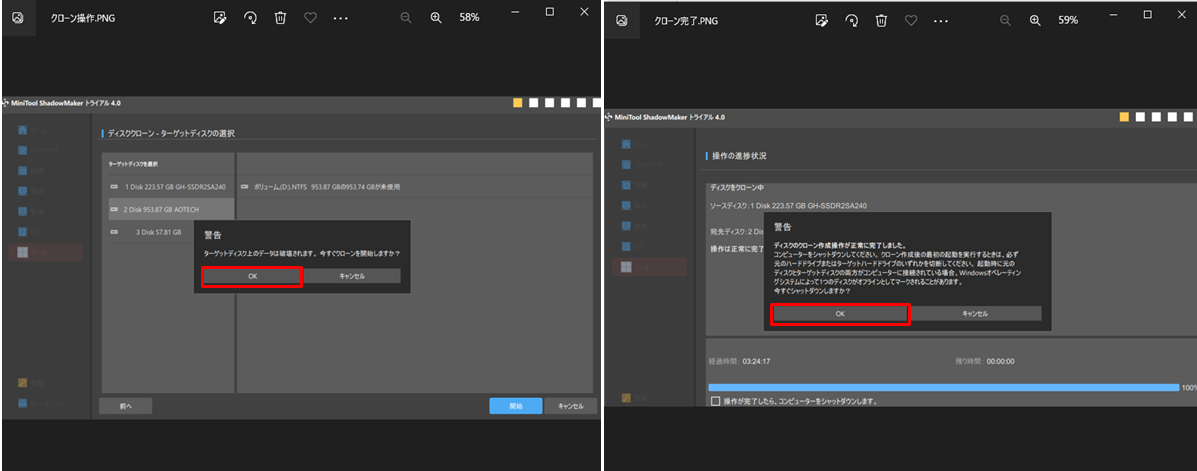Open highlighted Tools item in right ShadowMaker sidebar
Screen dimensions: 1197x471
click(x=649, y=267)
